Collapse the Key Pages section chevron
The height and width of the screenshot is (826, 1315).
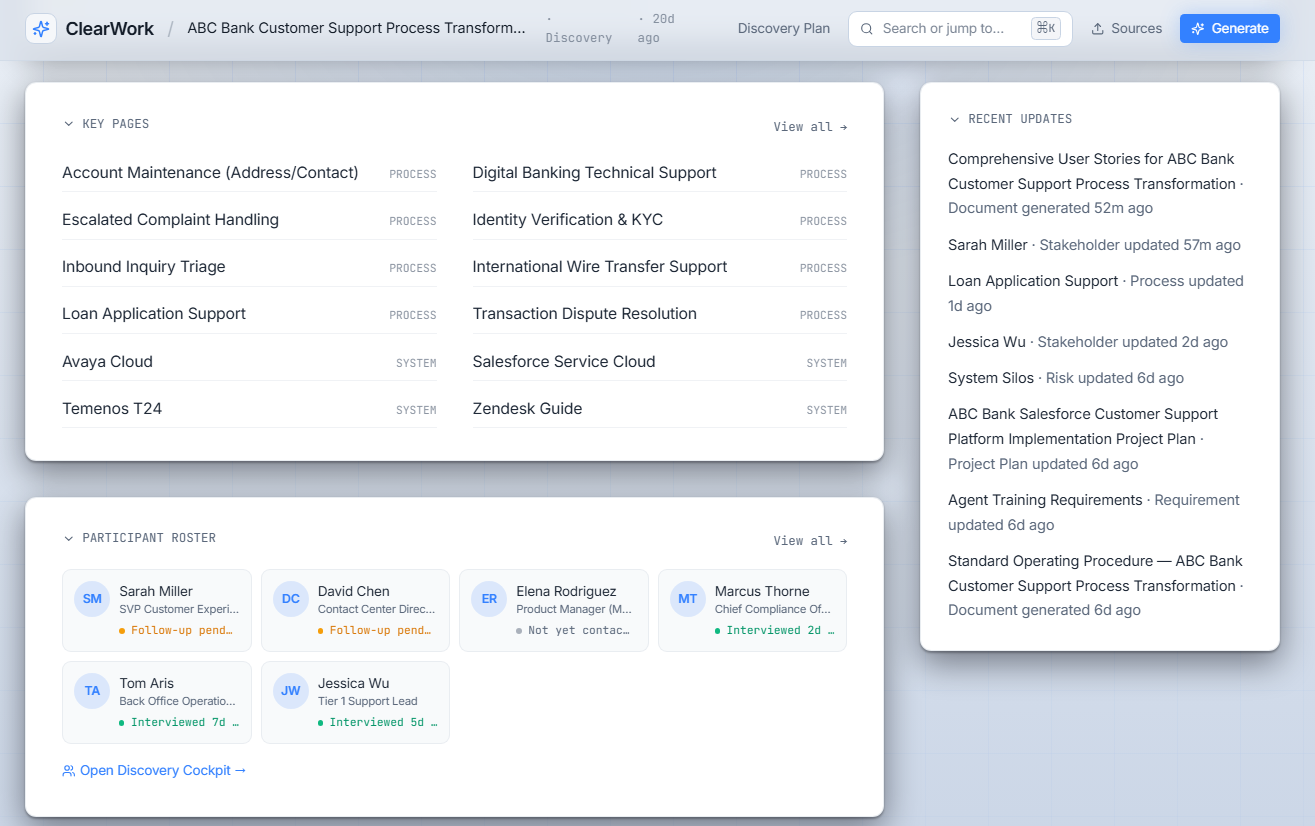click(x=68, y=124)
